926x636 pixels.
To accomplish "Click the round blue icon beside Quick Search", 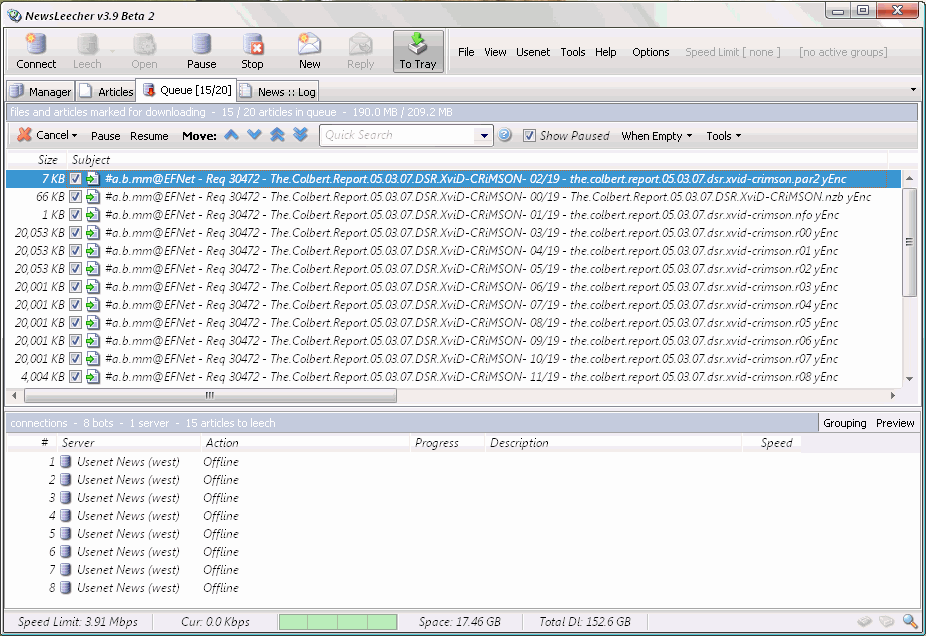I will click(x=504, y=135).
